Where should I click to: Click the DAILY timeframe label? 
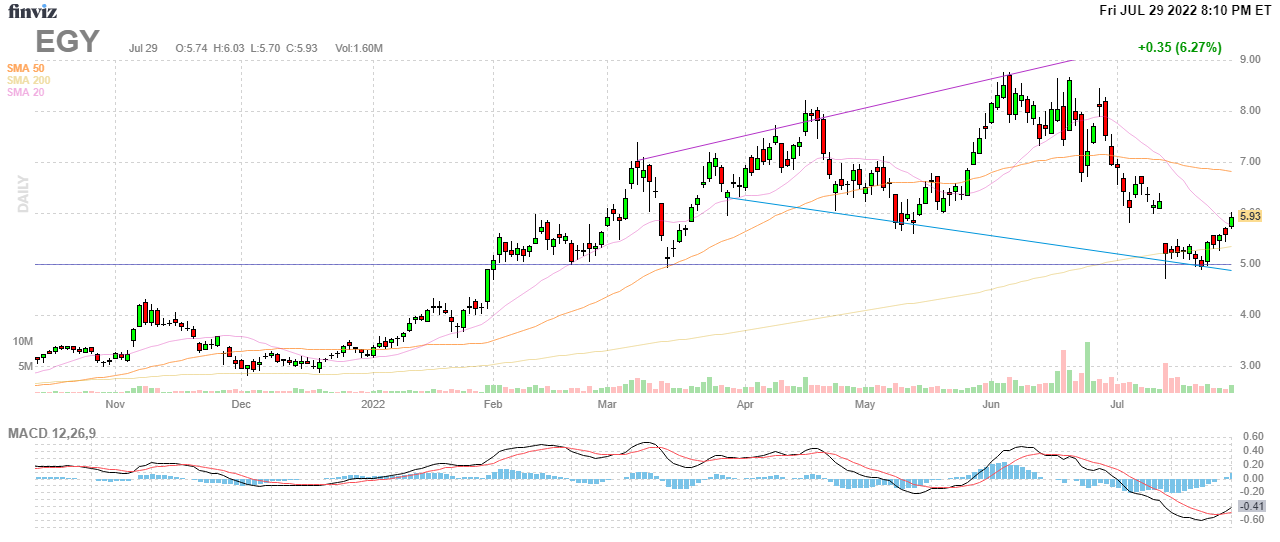click(23, 193)
